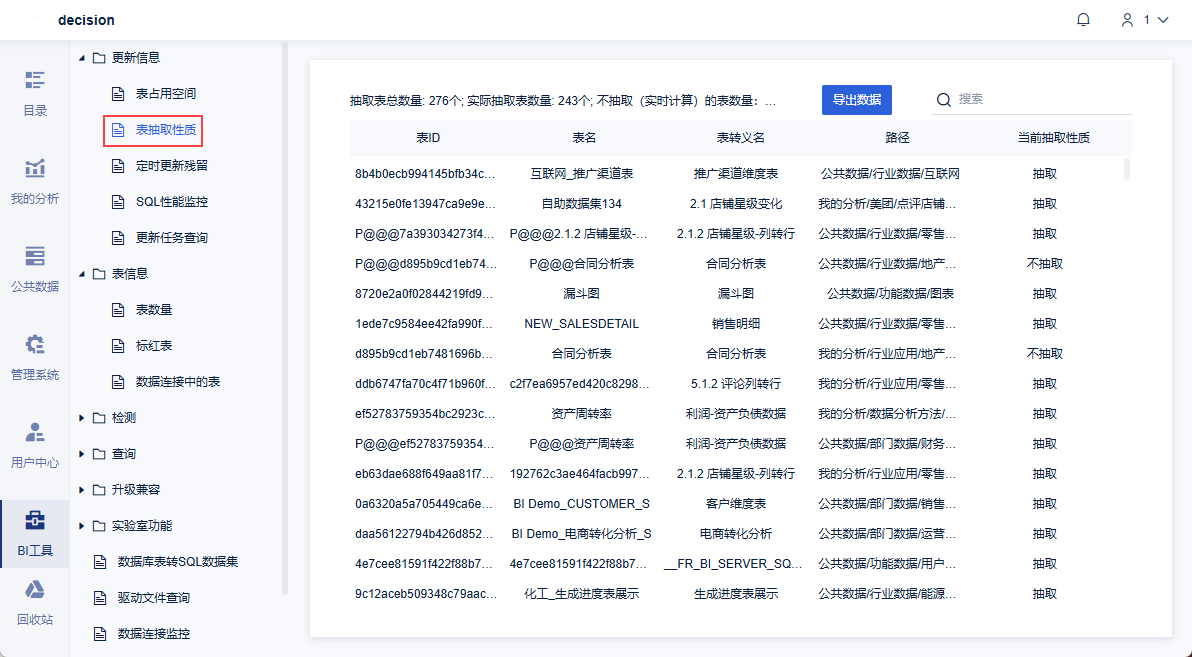This screenshot has width=1192, height=657.
Task: Click document icon beside 表占用空间
Action: click(118, 94)
